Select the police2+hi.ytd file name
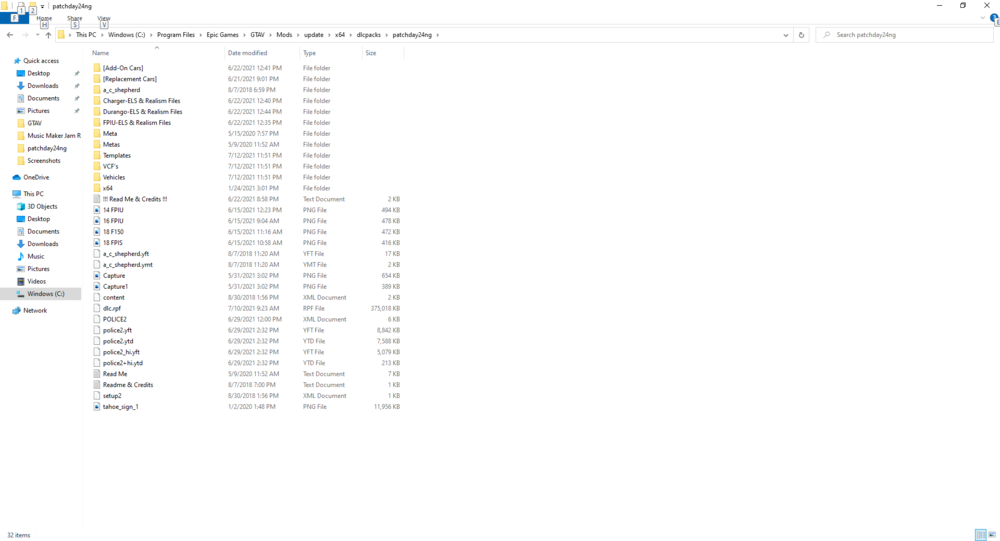 (122, 363)
